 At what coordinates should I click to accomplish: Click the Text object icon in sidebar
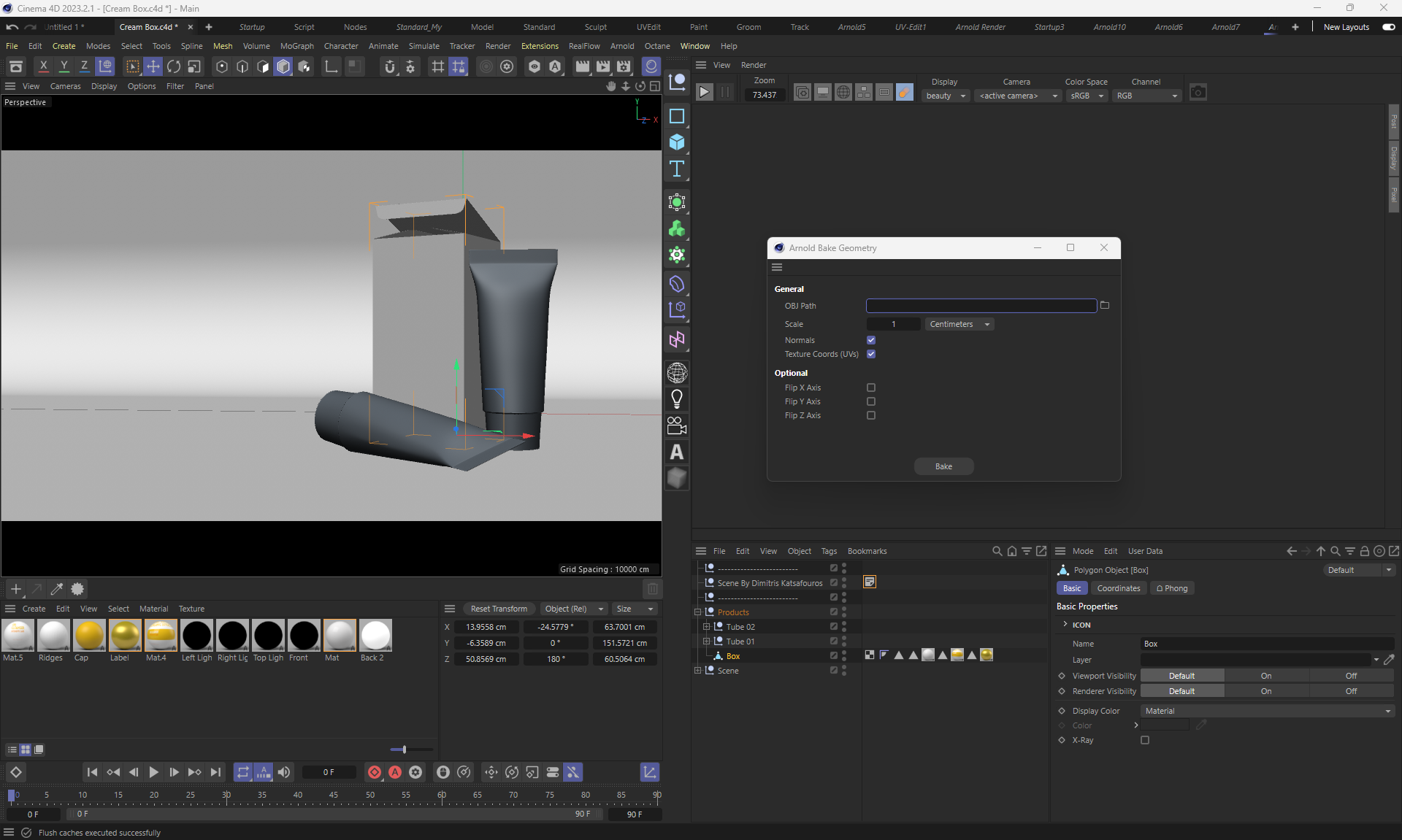(676, 169)
